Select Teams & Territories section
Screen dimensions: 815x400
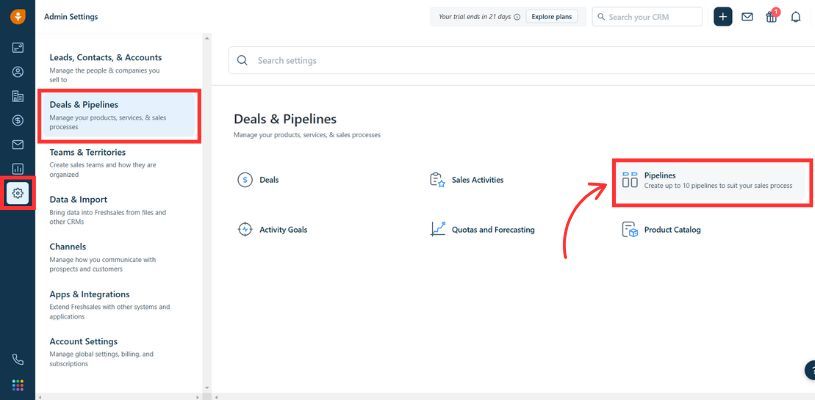click(x=119, y=163)
